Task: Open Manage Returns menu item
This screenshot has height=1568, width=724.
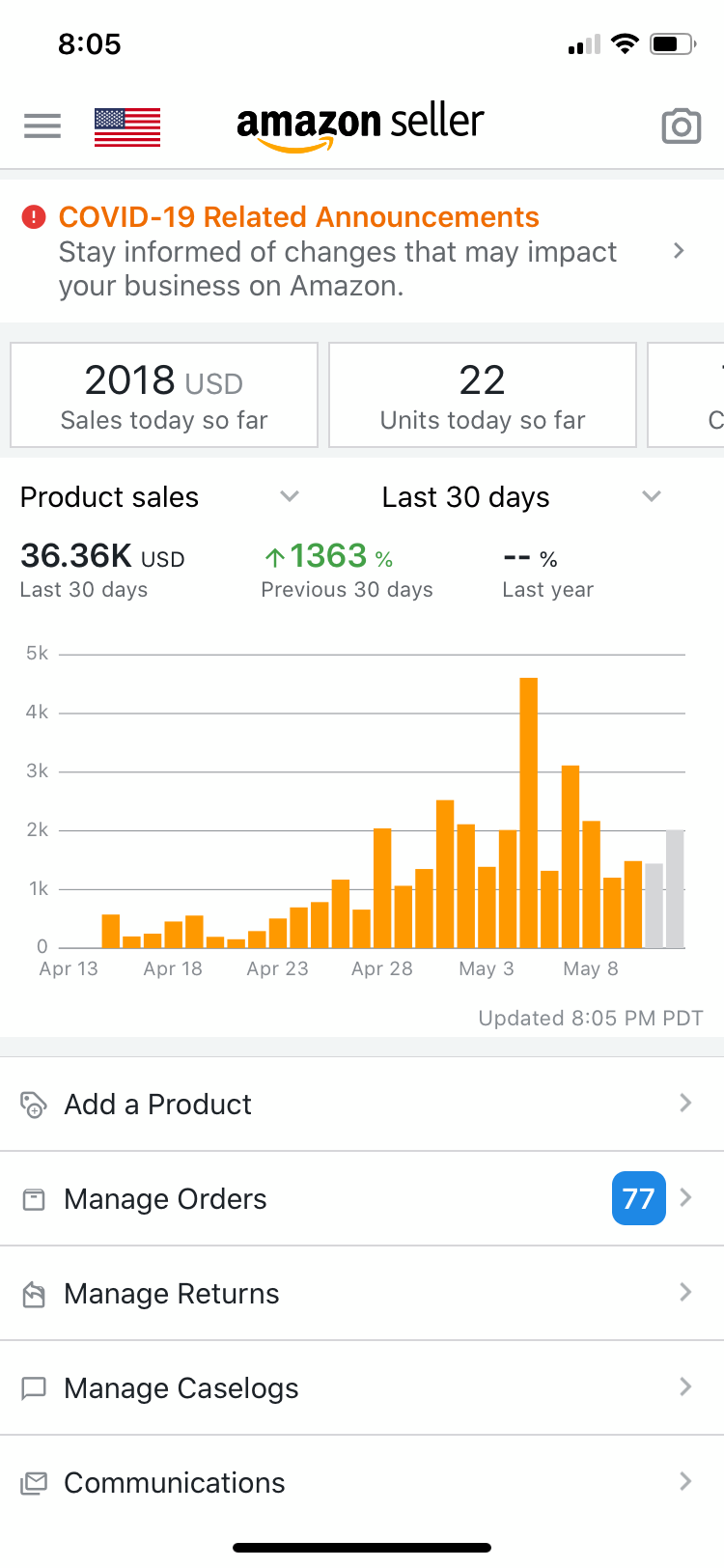Action: click(x=172, y=1294)
